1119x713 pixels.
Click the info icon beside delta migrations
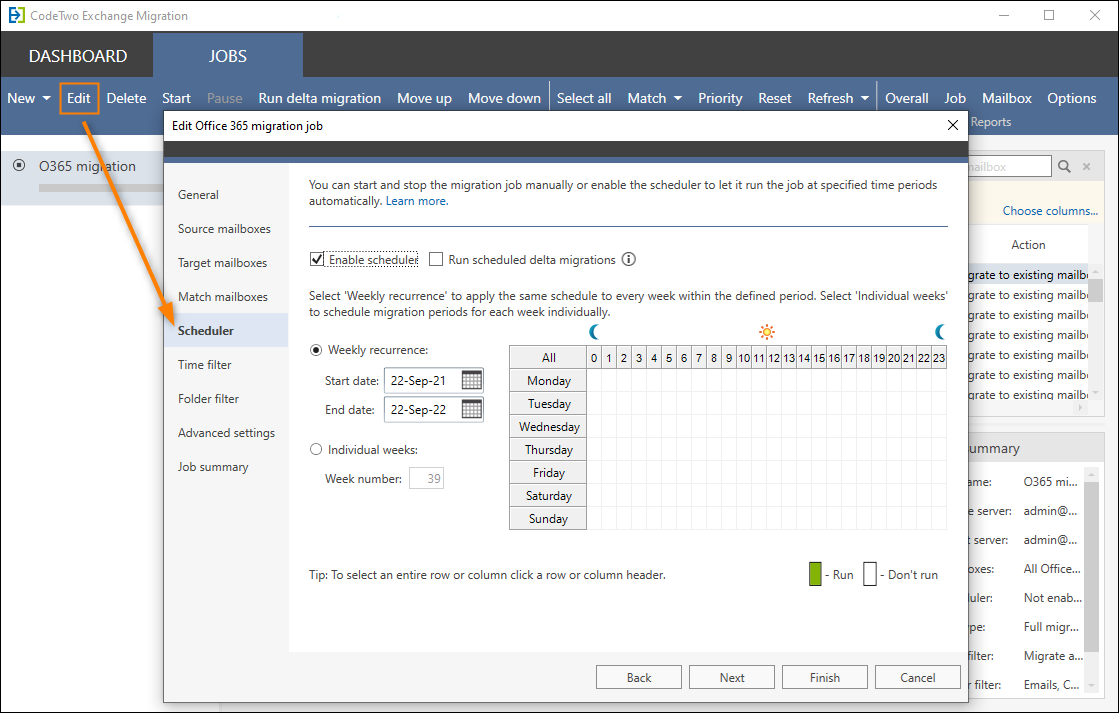[x=629, y=260]
